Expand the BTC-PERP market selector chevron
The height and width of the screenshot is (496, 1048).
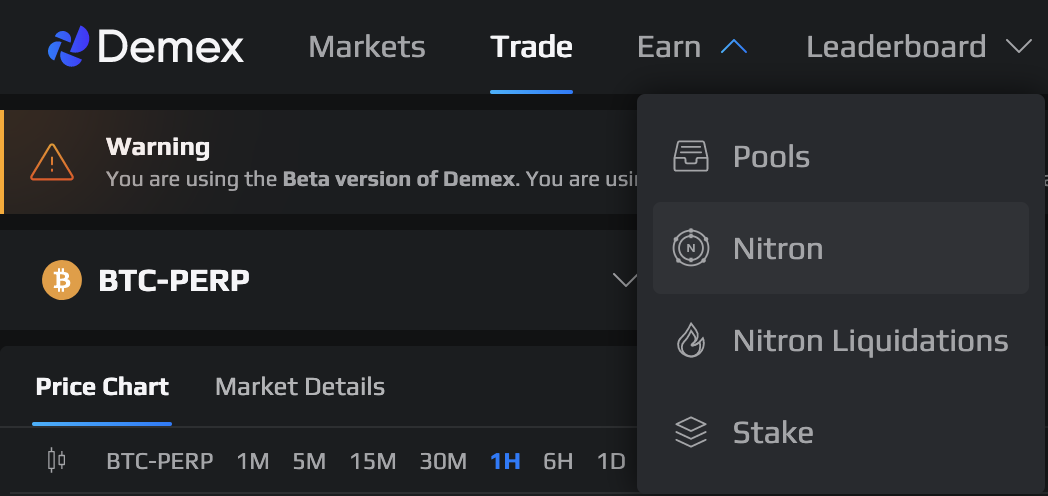(x=625, y=280)
